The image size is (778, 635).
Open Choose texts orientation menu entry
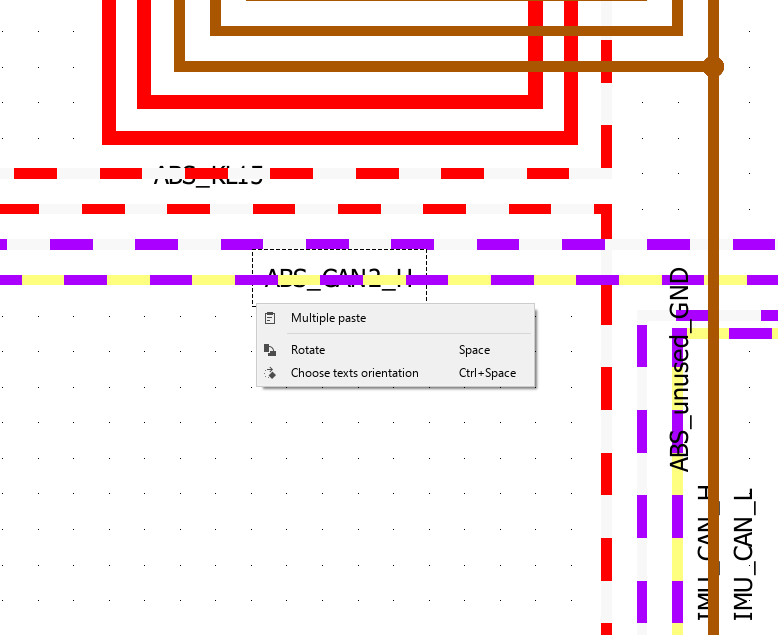pos(354,373)
